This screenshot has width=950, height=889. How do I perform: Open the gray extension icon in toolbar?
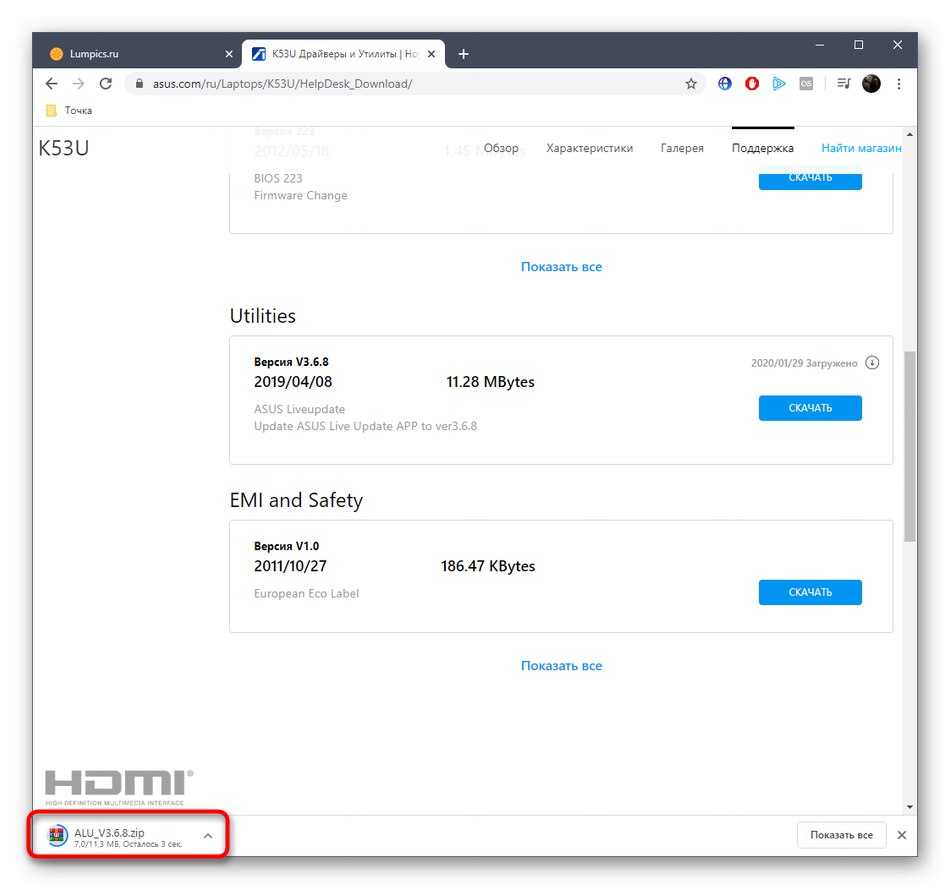coord(806,84)
